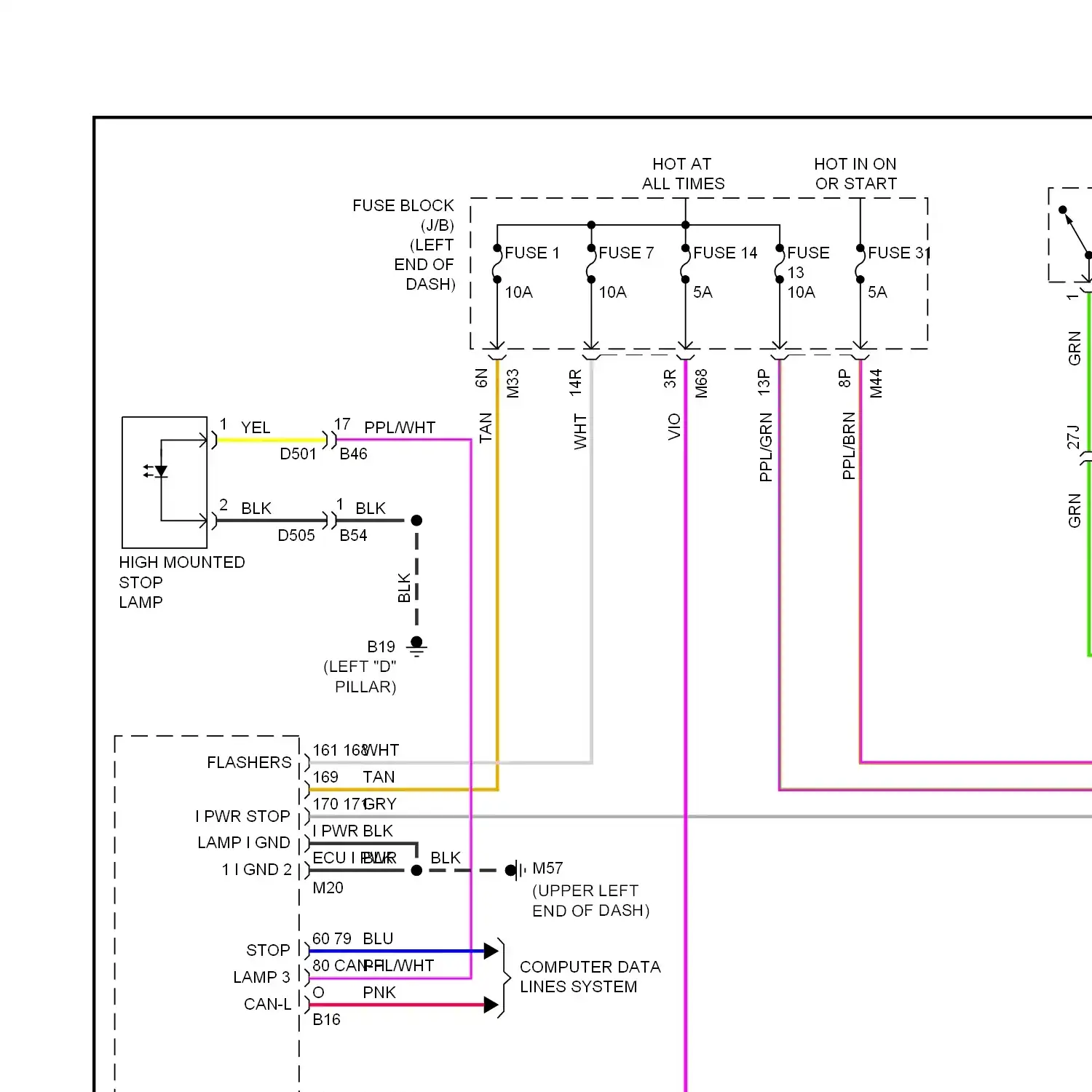Viewport: 1092px width, 1092px height.
Task: Click the 'PPL/WHT' label near pin 17
Action: pyautogui.click(x=400, y=427)
